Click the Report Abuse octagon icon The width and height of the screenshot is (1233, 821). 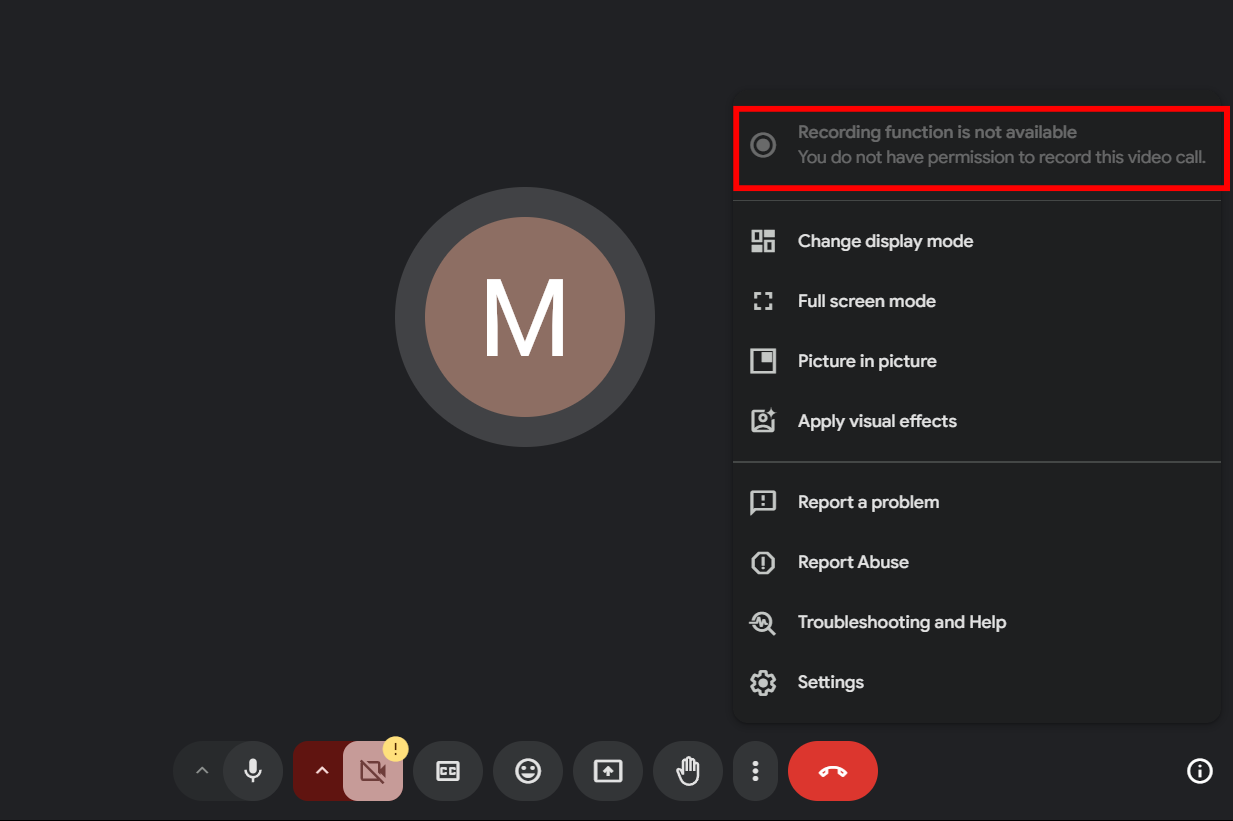click(x=763, y=562)
